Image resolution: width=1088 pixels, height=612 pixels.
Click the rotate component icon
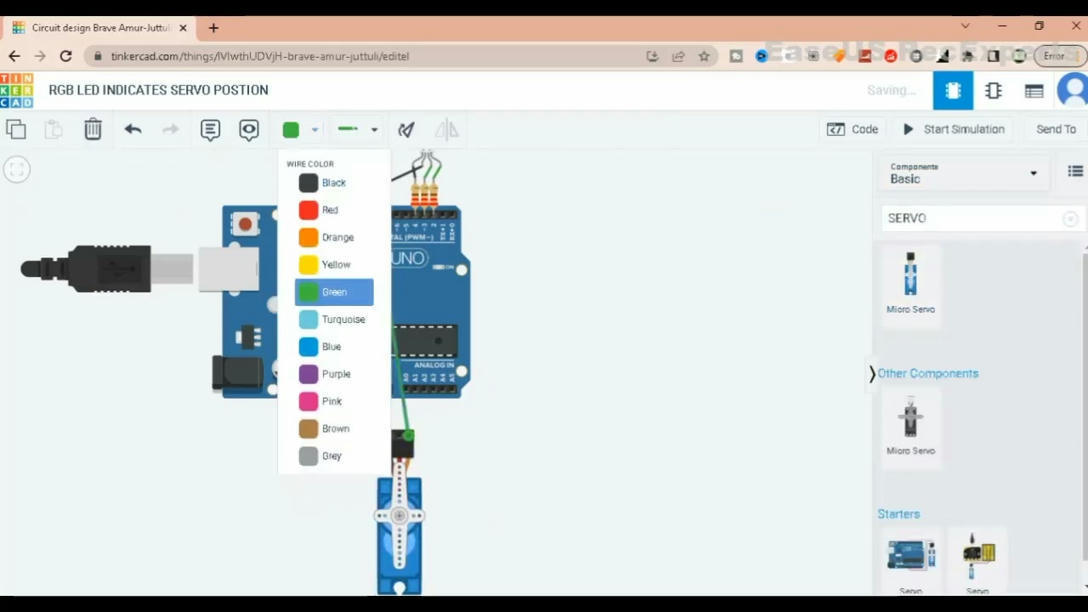406,130
